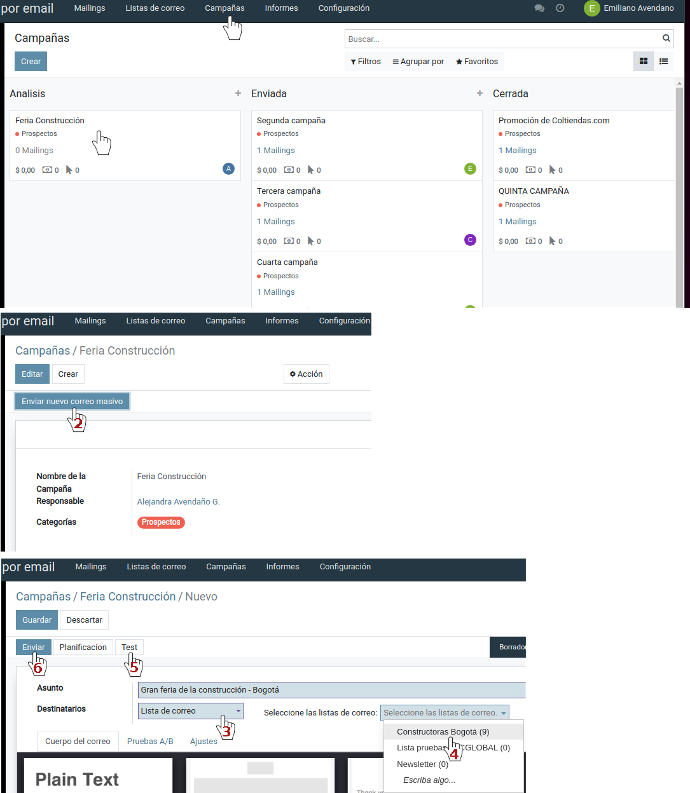Image resolution: width=690 pixels, height=793 pixels.
Task: Open the conversations chat bubble icon
Action: 540,8
